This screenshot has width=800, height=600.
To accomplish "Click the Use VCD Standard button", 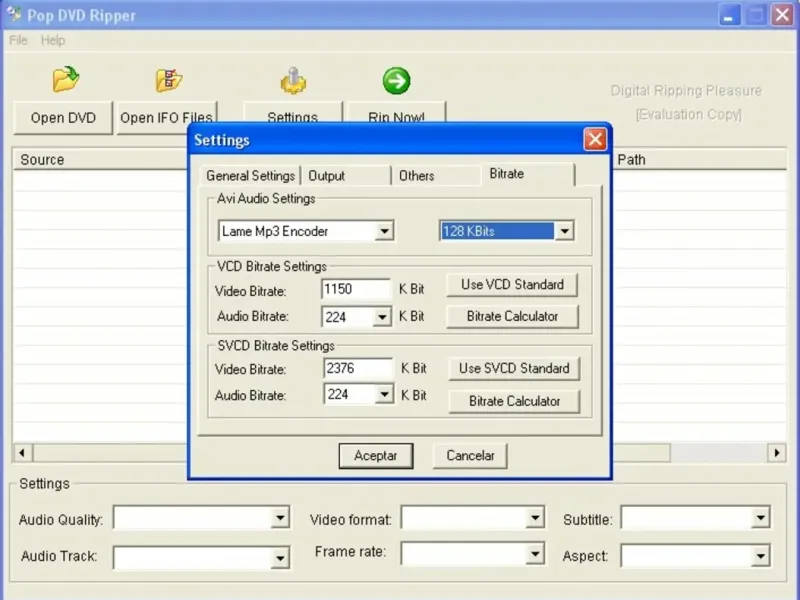I will [x=512, y=285].
